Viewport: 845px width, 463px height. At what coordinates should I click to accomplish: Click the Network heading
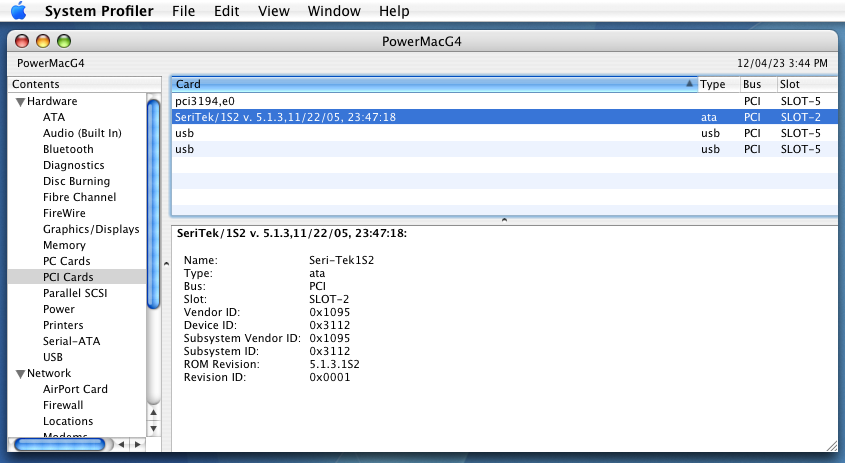point(49,374)
